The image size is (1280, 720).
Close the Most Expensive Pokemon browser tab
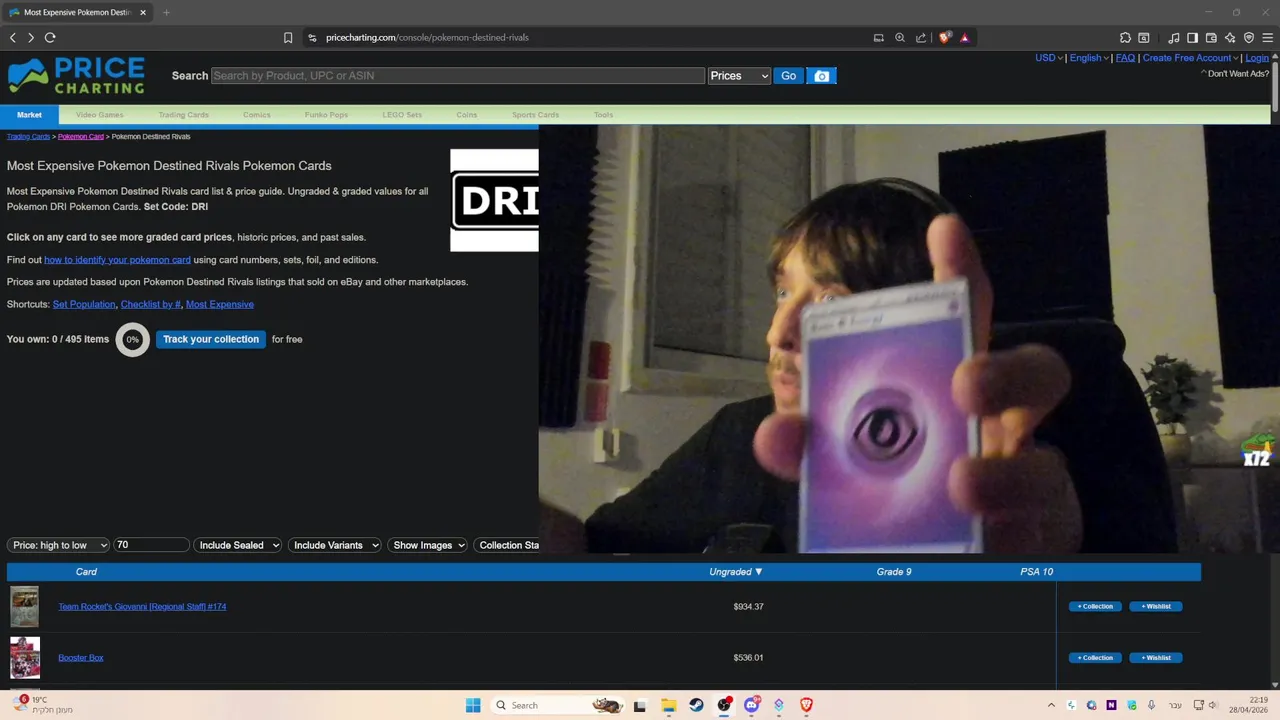click(143, 12)
